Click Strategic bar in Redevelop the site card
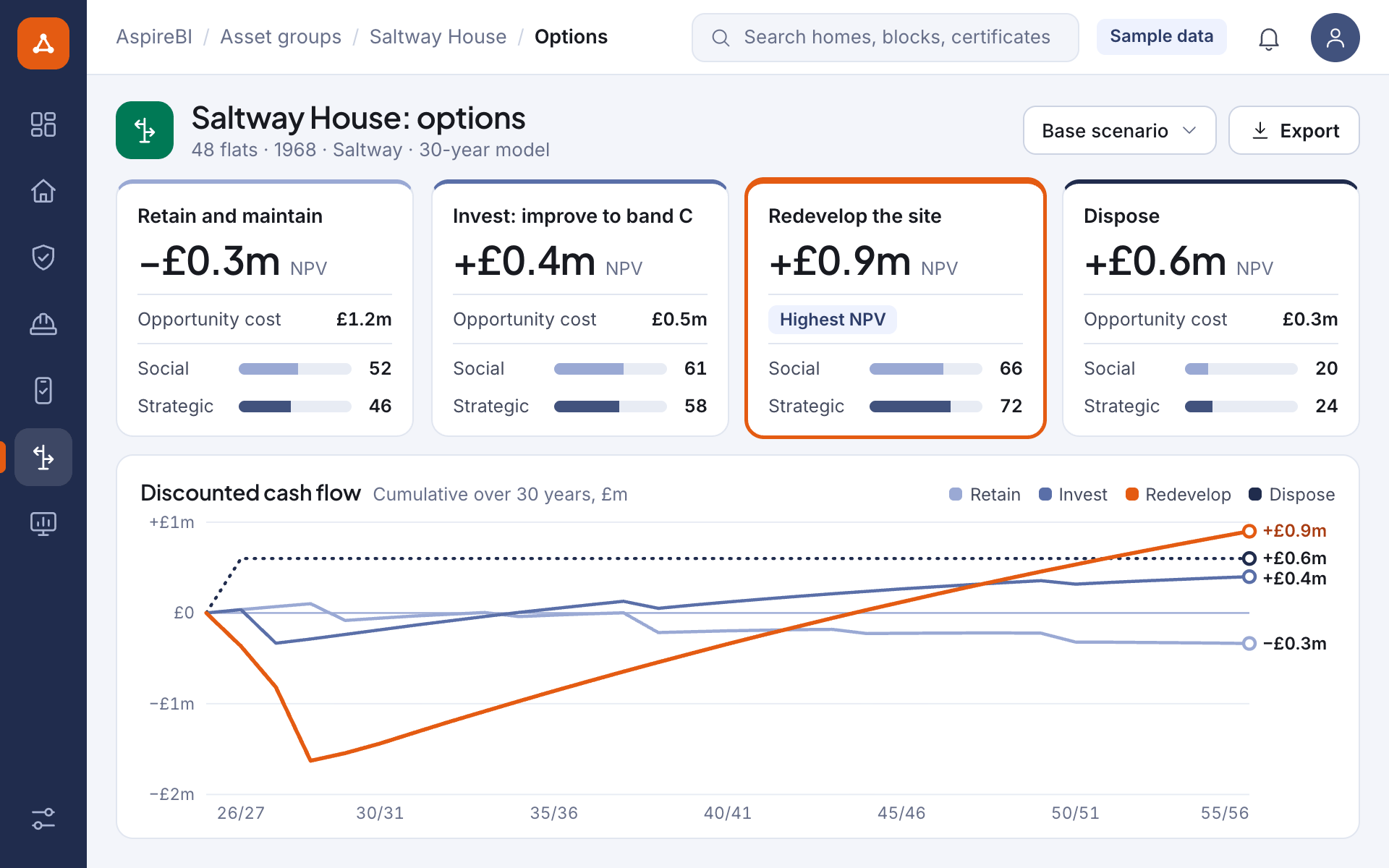This screenshot has height=868, width=1389. pos(925,407)
